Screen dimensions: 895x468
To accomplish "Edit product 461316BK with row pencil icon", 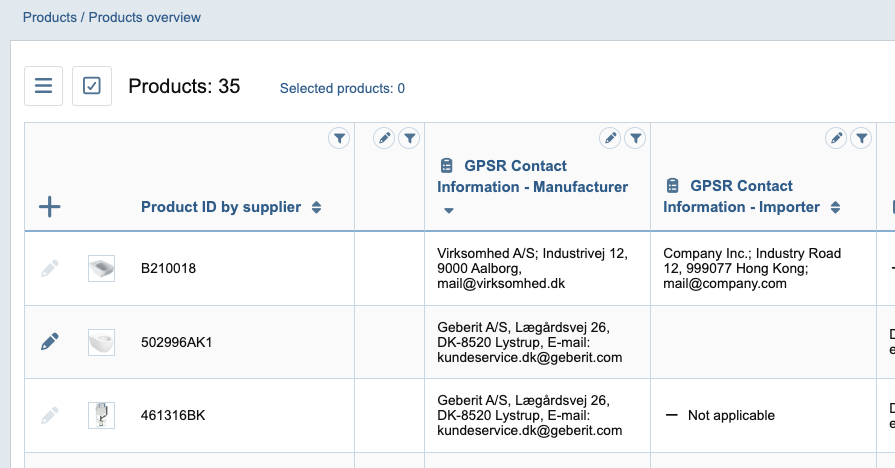I will coord(50,415).
